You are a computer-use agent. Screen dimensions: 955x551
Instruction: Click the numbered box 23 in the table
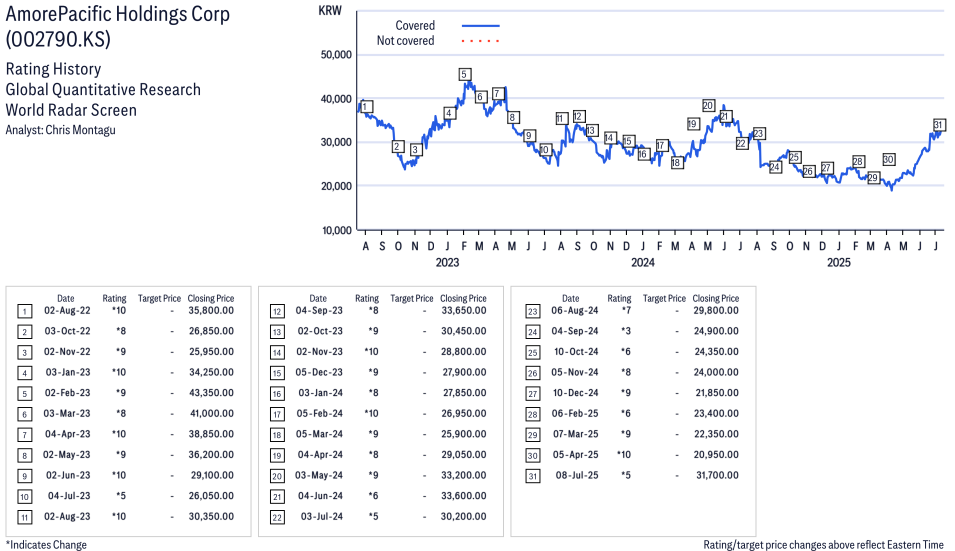(x=532, y=312)
